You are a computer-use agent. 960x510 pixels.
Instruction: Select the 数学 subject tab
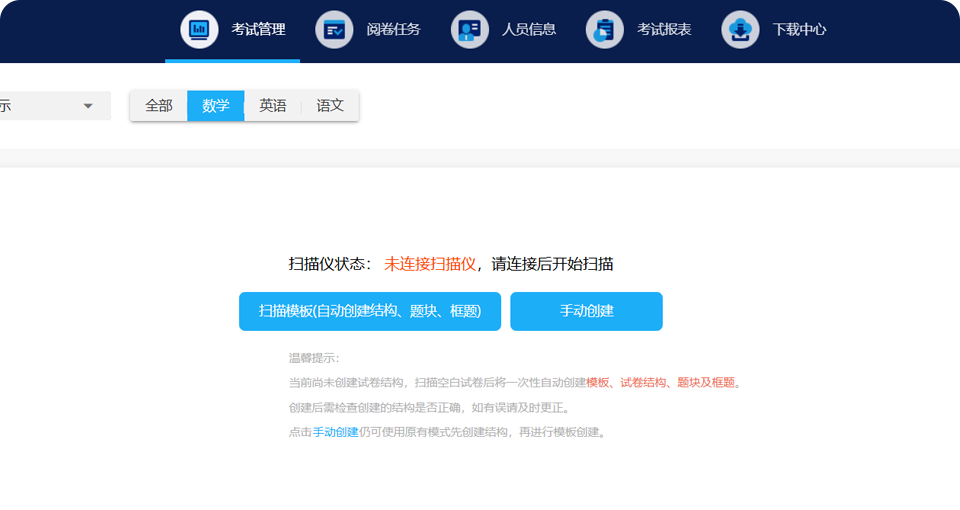pyautogui.click(x=216, y=106)
